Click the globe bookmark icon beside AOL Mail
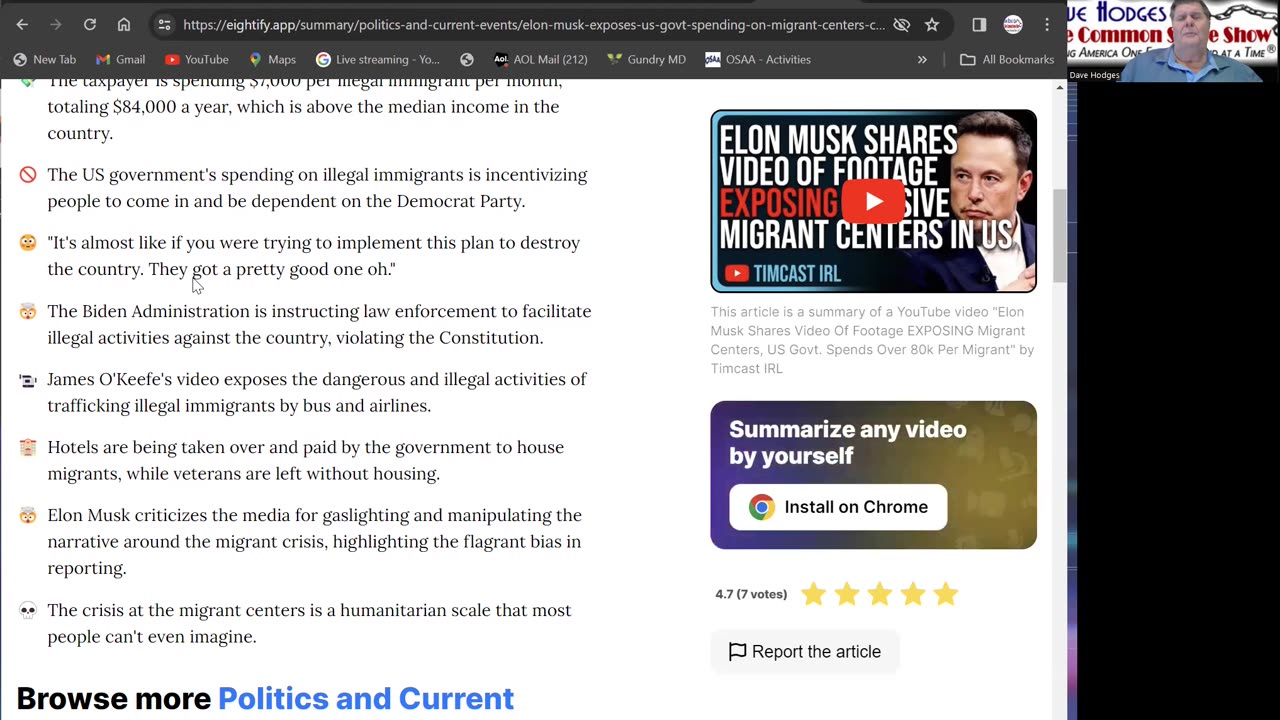 tap(466, 59)
